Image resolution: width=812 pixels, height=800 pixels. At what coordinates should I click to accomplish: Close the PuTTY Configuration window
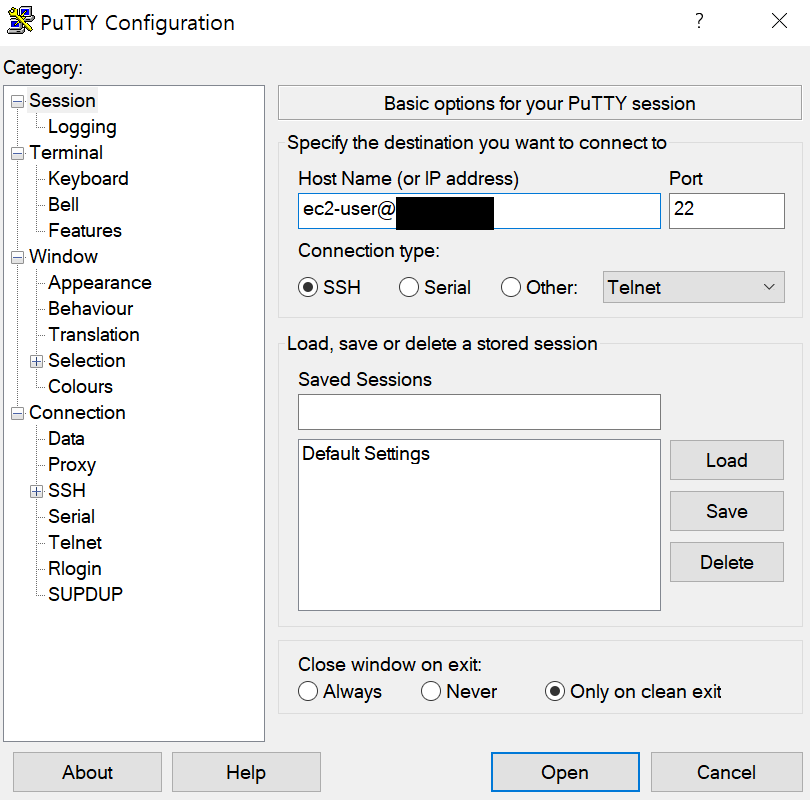click(779, 21)
